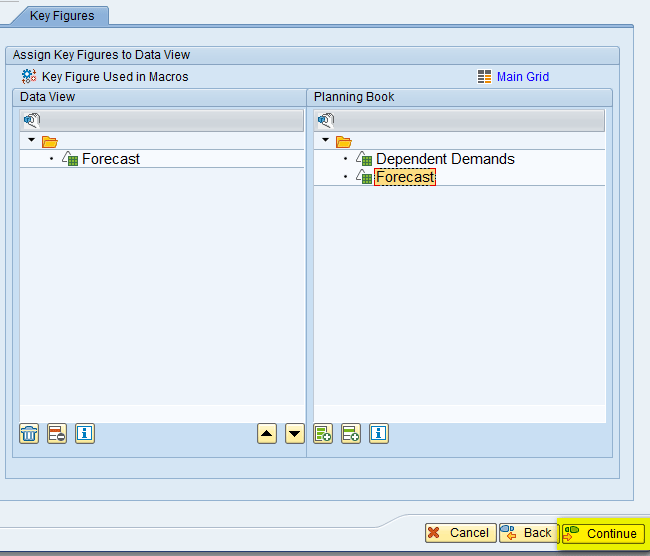Click the Planning Book Forecast key figure icon

(364, 177)
